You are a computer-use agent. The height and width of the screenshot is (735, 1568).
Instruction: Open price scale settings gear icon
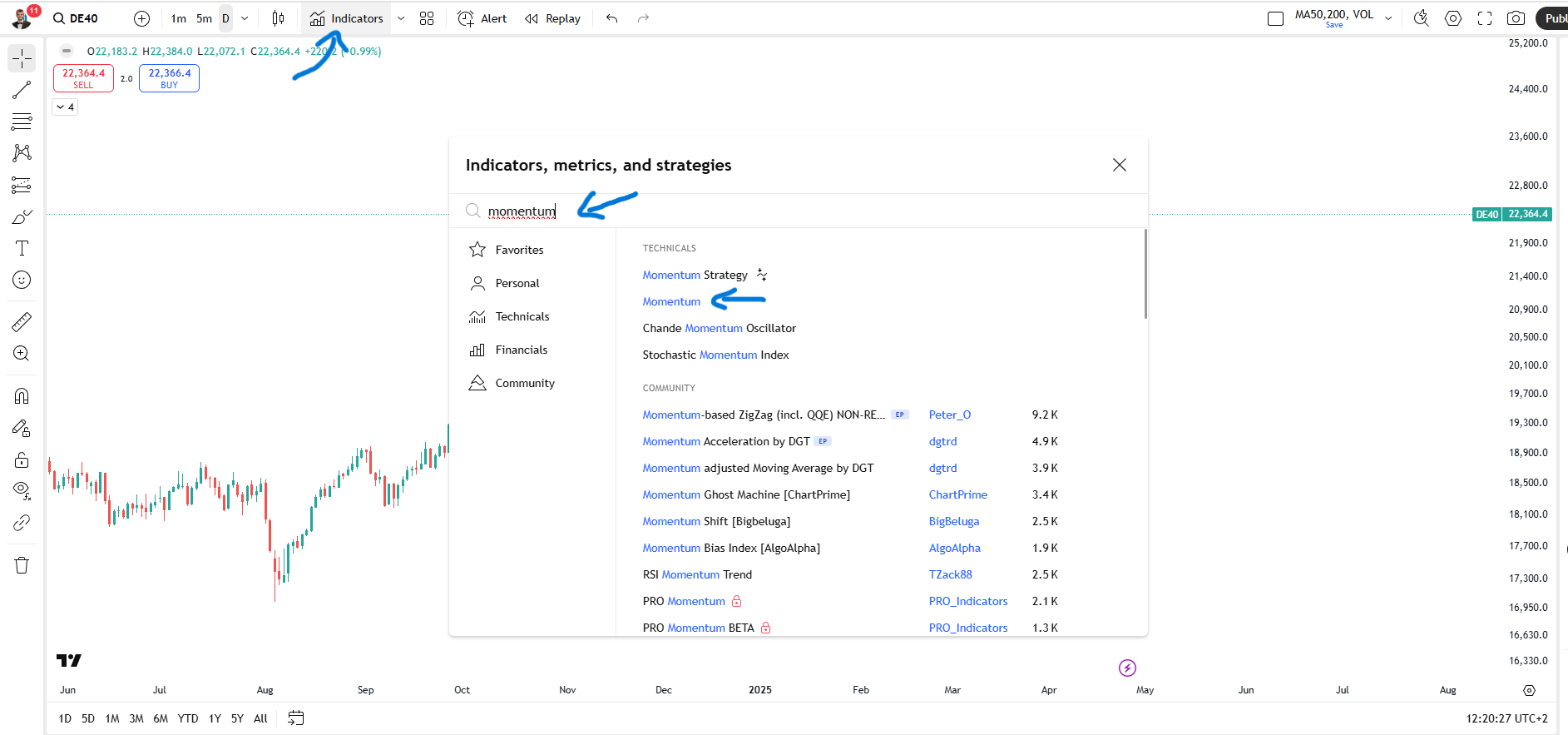tap(1529, 690)
